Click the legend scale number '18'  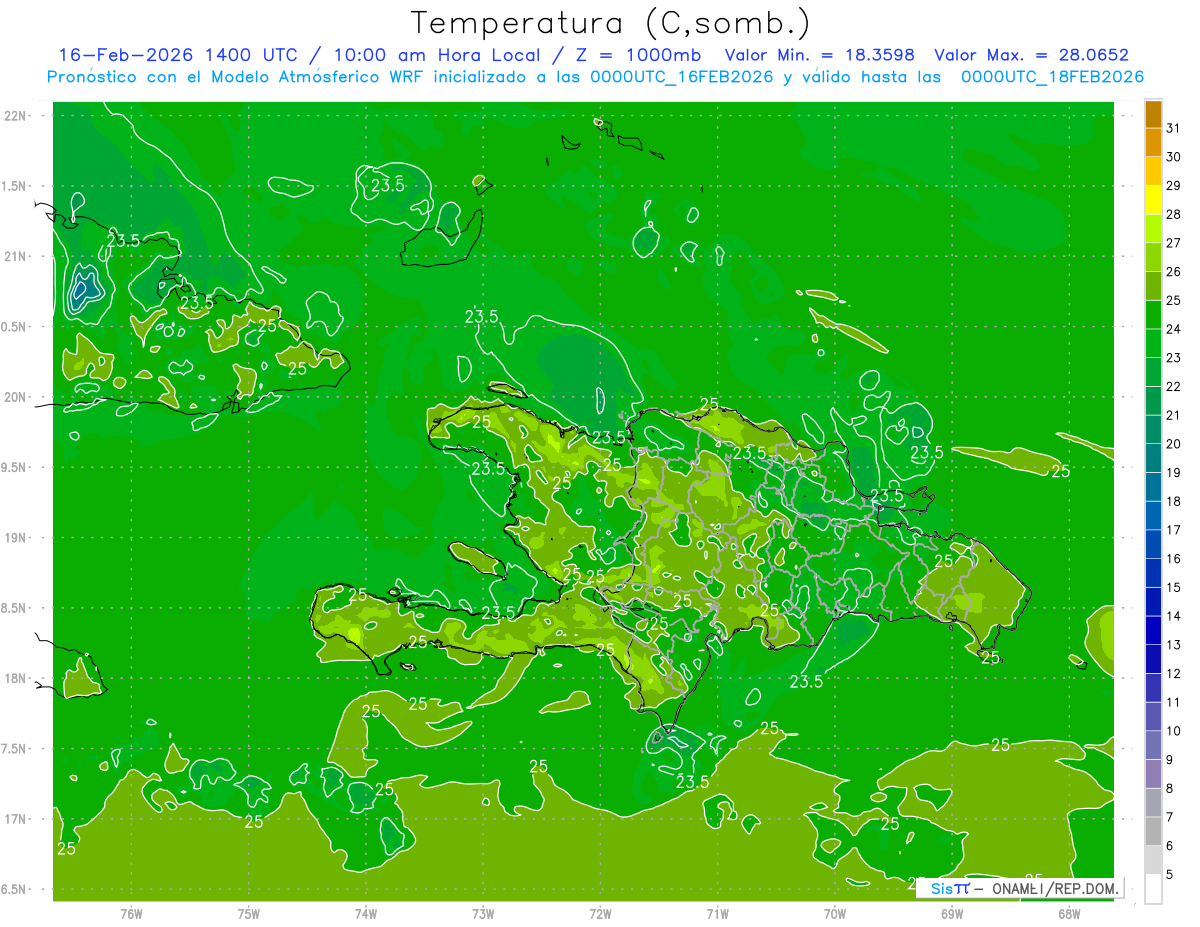[1174, 501]
